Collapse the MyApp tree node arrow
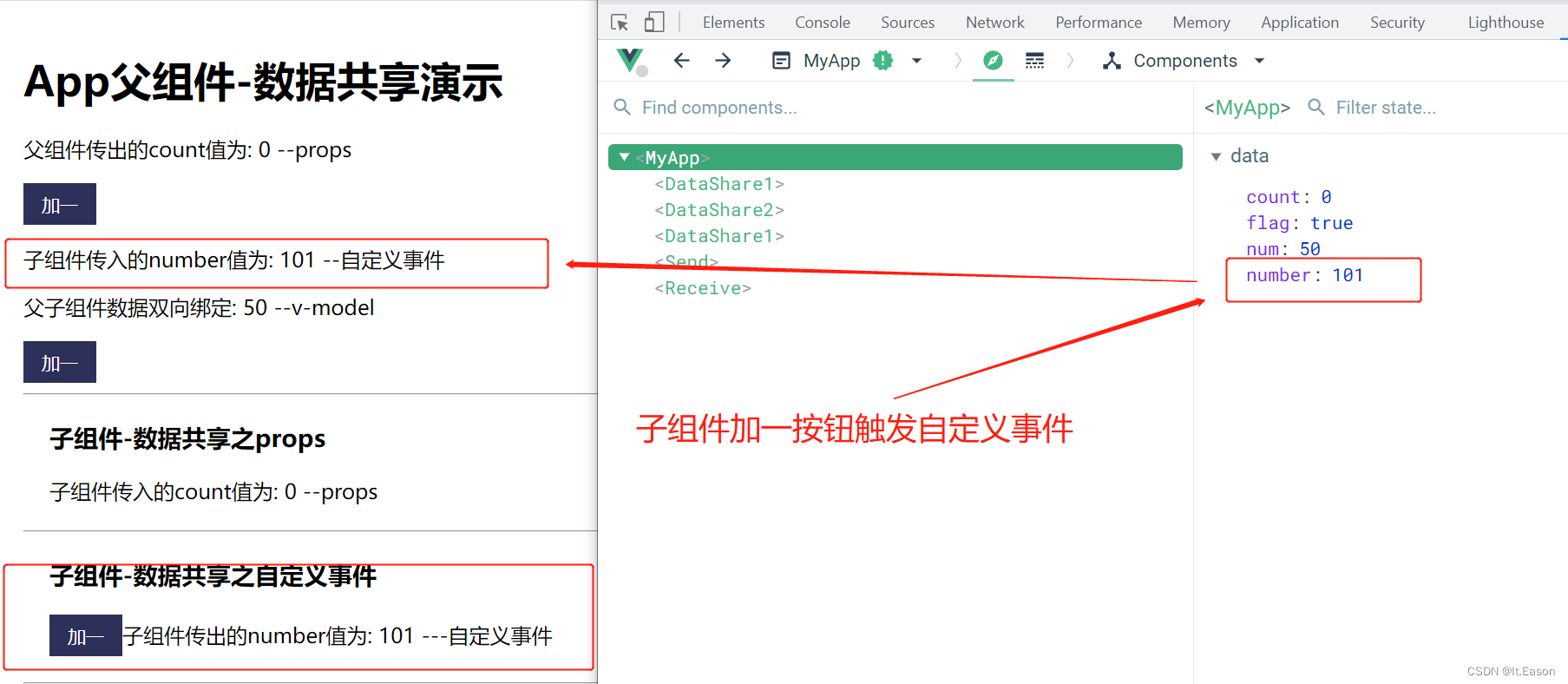Screen dimensions: 1568x684 click(x=624, y=157)
